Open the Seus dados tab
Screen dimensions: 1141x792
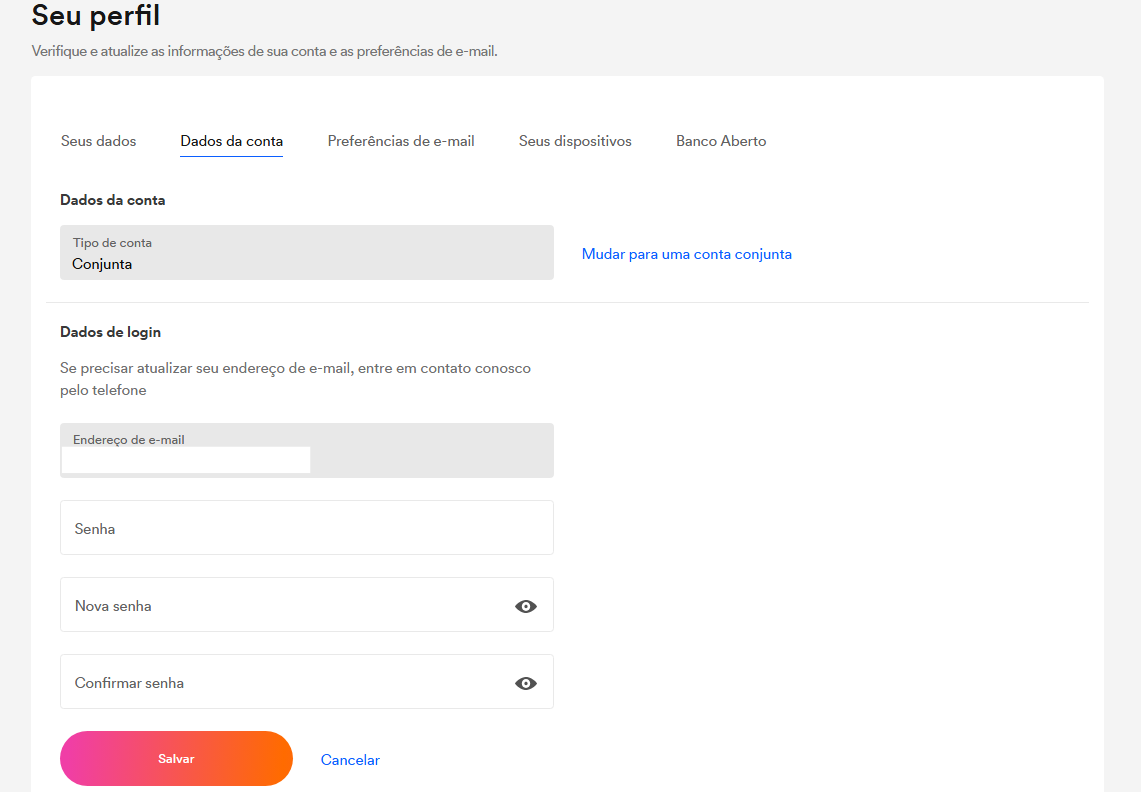[98, 141]
